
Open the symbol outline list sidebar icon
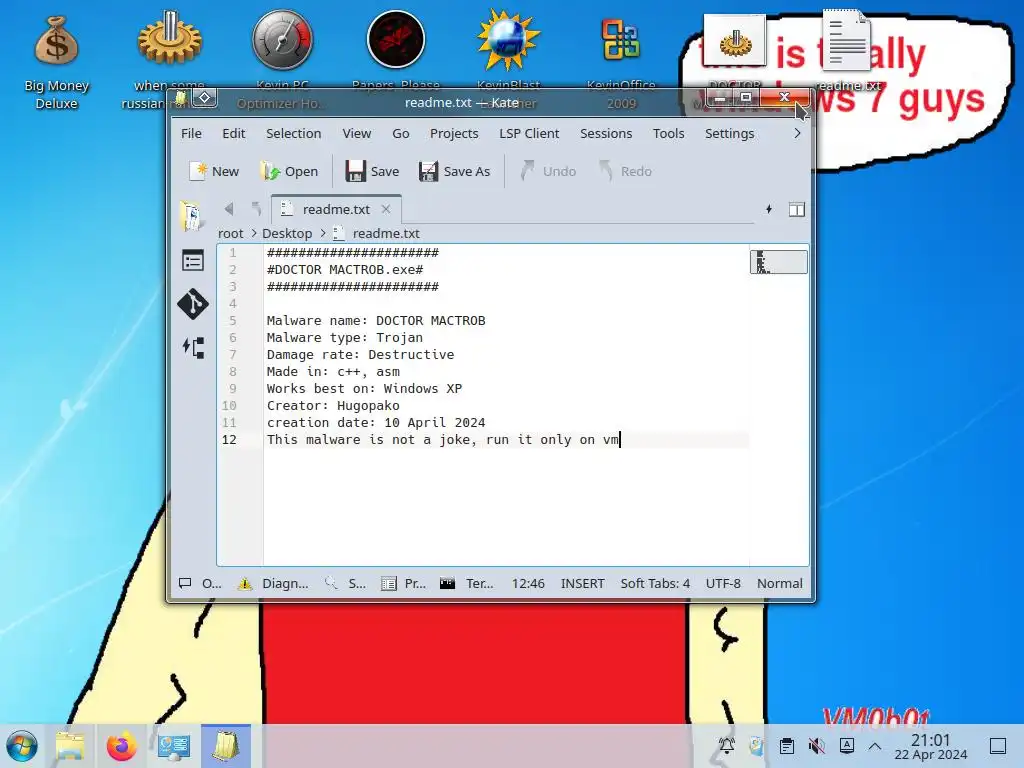(193, 261)
